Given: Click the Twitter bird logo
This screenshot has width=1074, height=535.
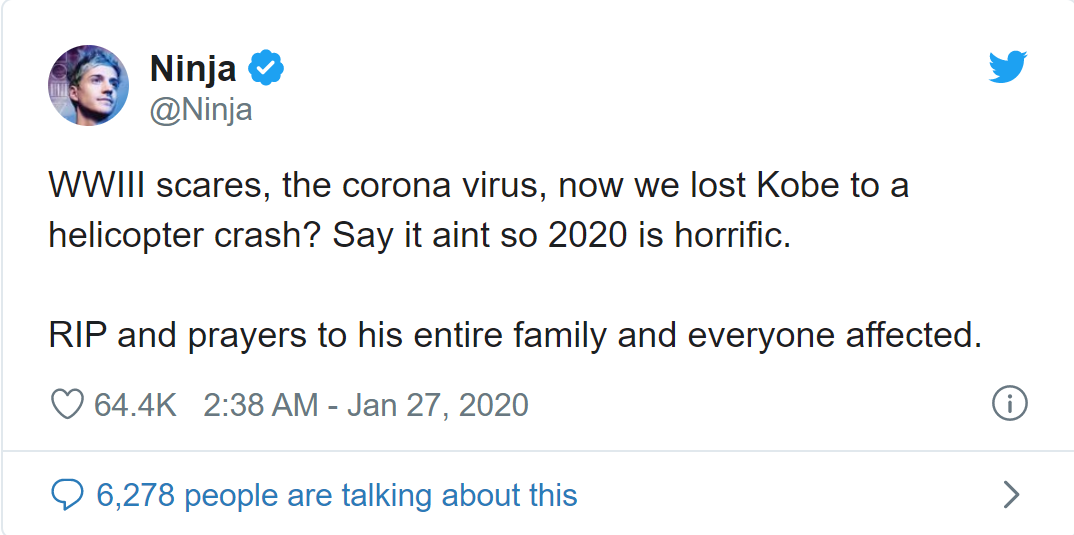Looking at the screenshot, I should [1008, 67].
